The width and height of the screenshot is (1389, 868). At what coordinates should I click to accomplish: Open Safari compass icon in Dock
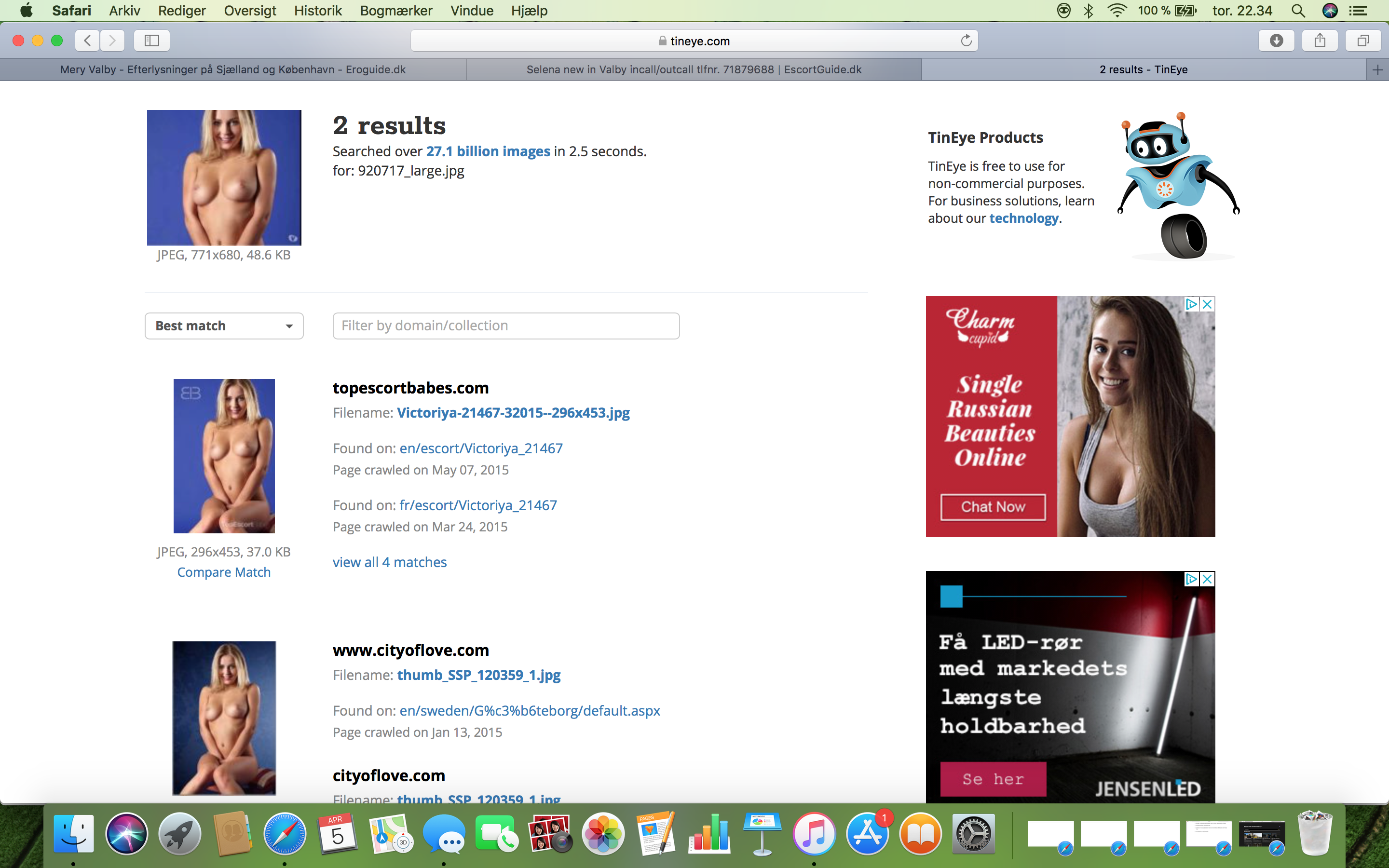click(x=285, y=834)
